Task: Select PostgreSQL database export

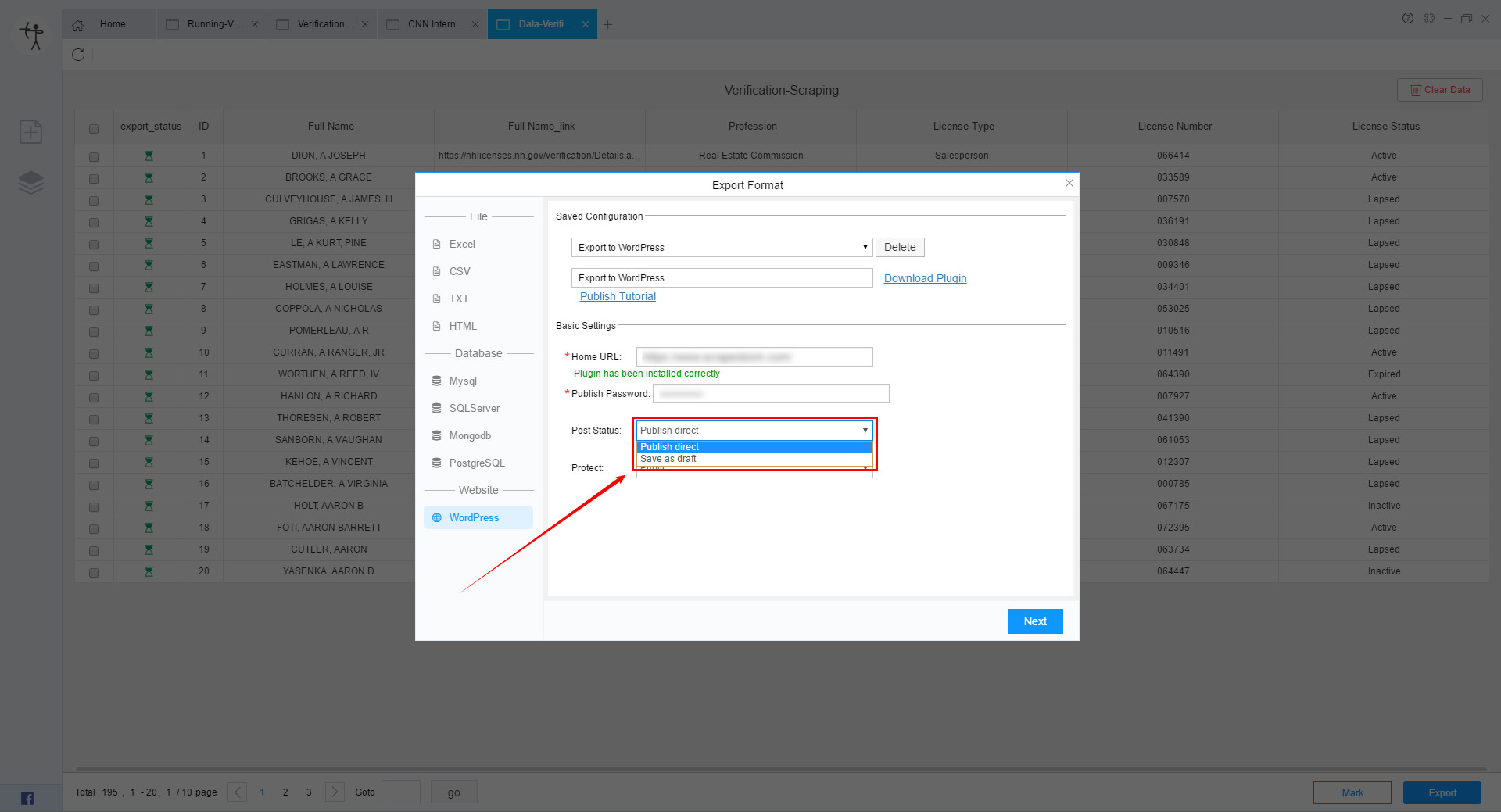Action: [x=478, y=463]
